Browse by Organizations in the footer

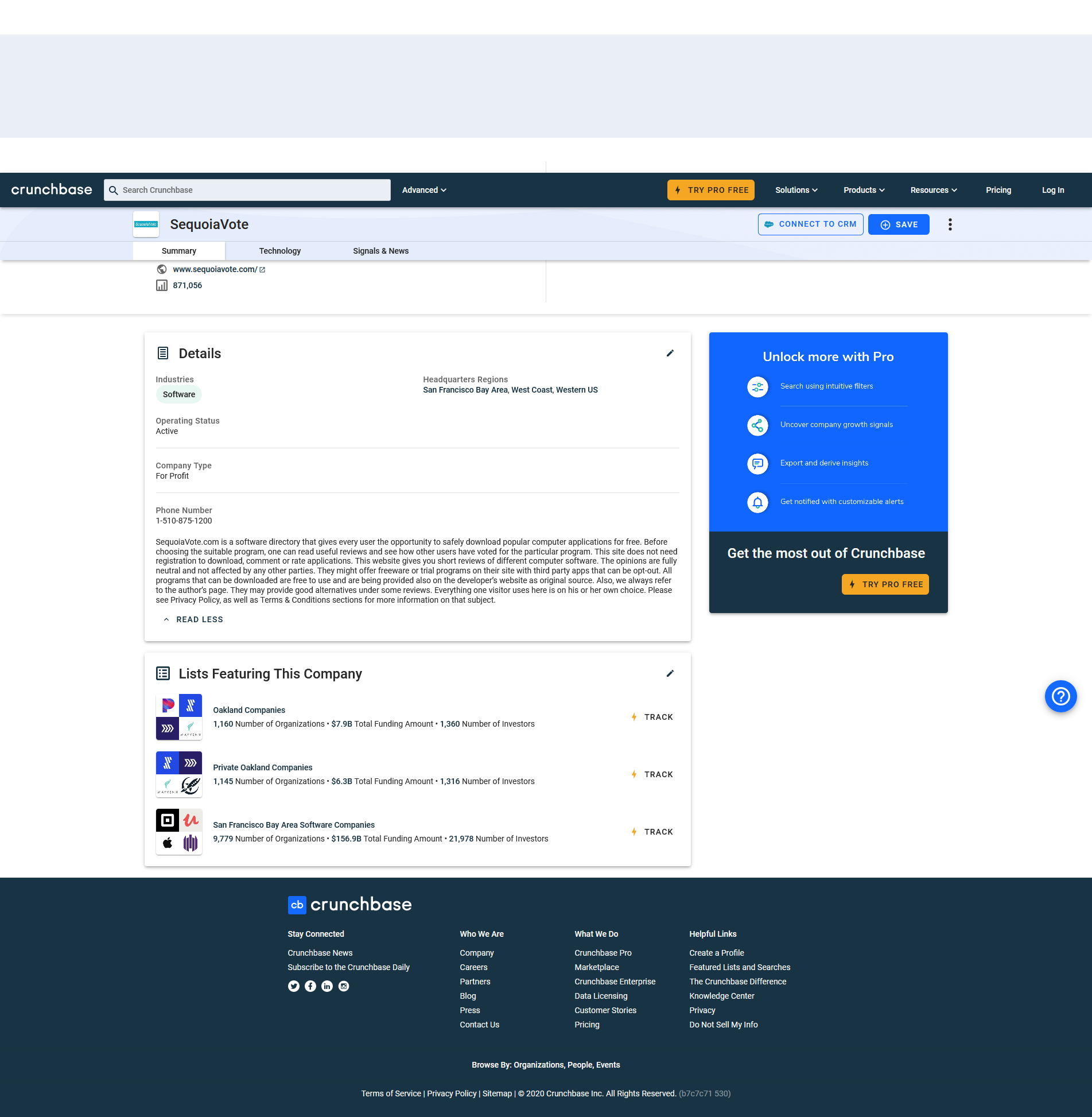tap(538, 1065)
